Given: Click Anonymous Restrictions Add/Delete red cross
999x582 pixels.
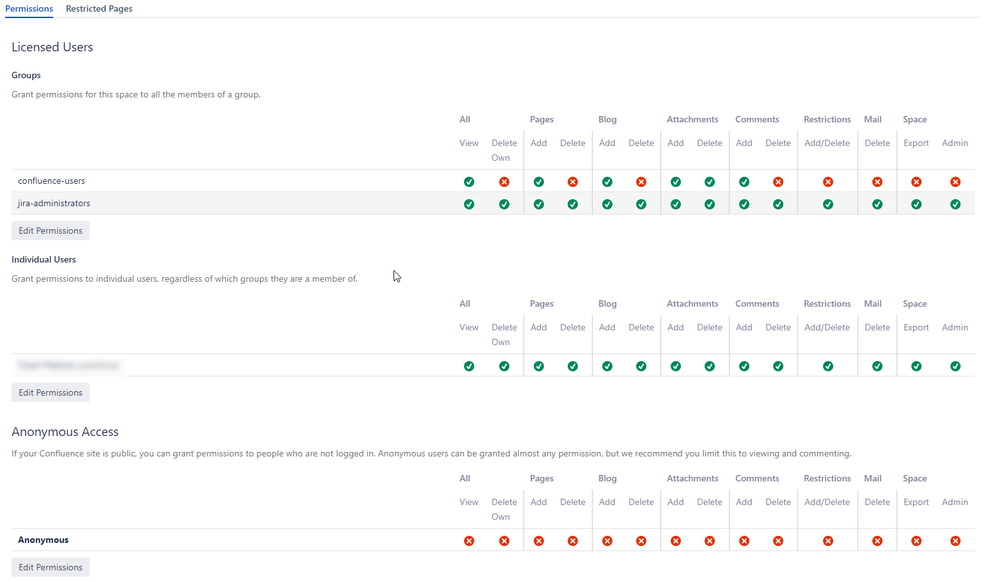Looking at the screenshot, I should tap(828, 541).
